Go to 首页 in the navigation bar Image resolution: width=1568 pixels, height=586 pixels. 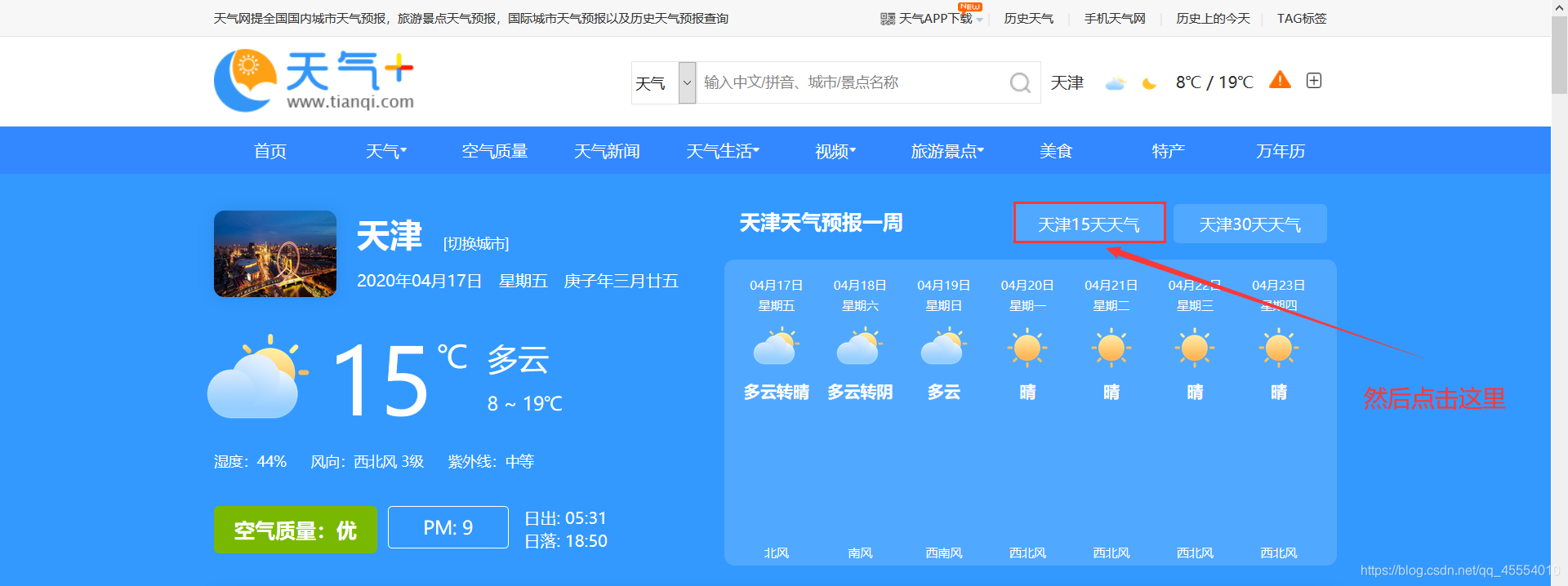tap(270, 151)
